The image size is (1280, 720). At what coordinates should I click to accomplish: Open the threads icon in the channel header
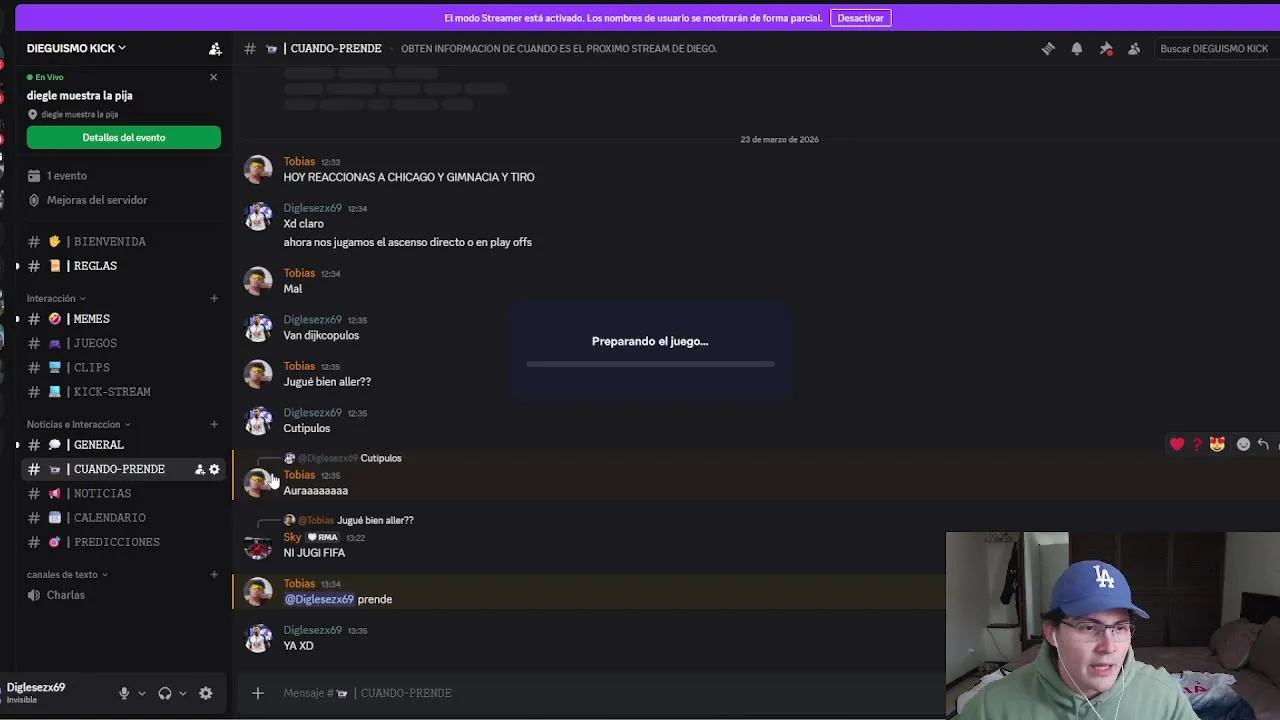(x=1048, y=48)
